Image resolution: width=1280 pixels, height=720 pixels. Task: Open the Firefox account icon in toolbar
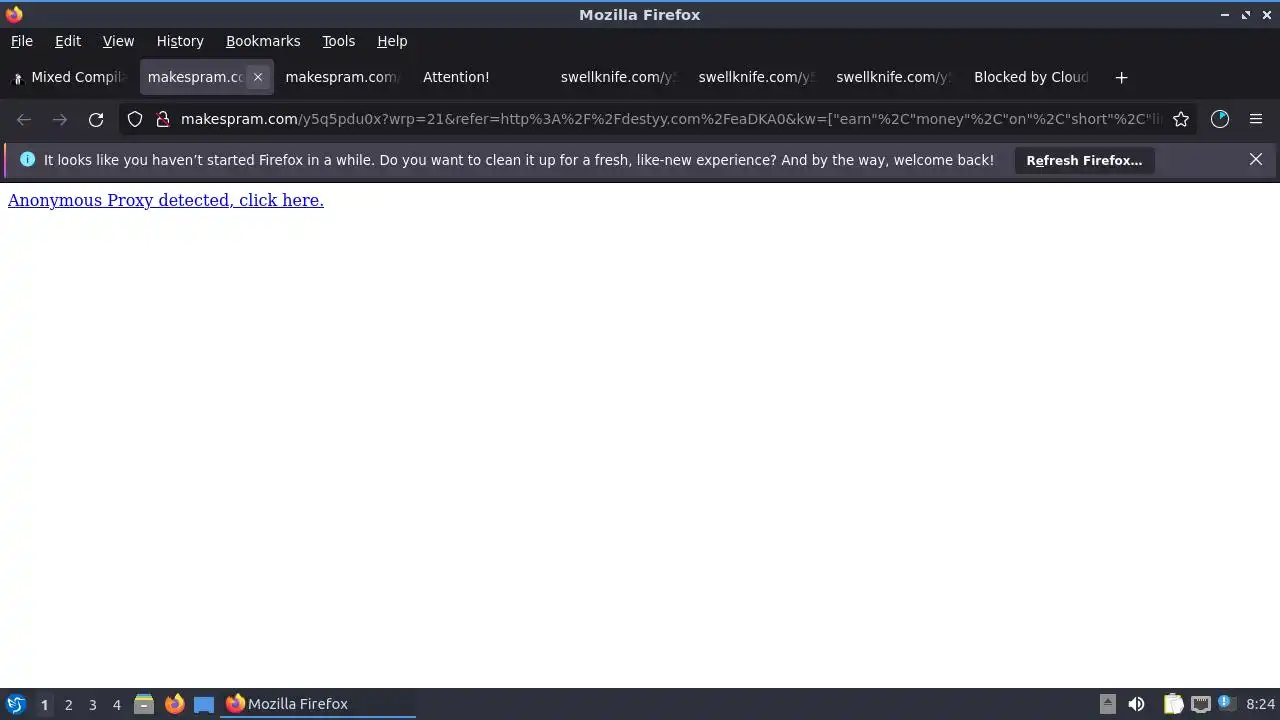(x=1220, y=119)
